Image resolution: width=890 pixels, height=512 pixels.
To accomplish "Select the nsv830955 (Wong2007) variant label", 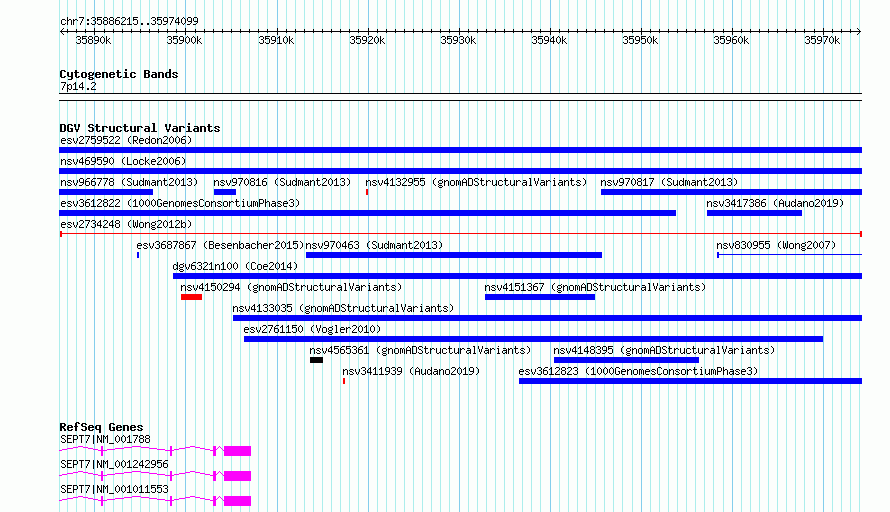I will tap(776, 245).
